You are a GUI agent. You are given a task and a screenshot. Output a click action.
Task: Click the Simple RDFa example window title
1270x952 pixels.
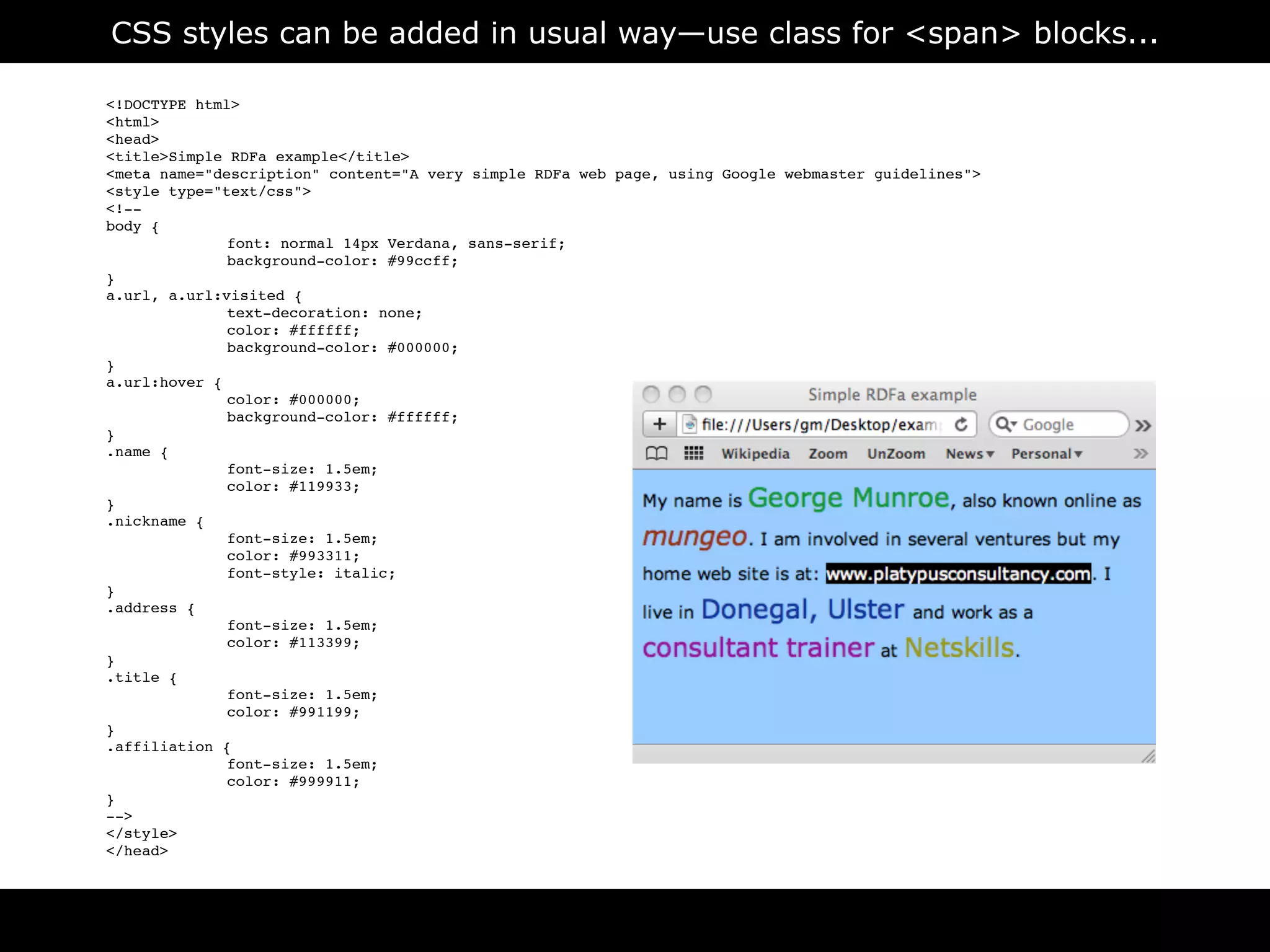892,395
